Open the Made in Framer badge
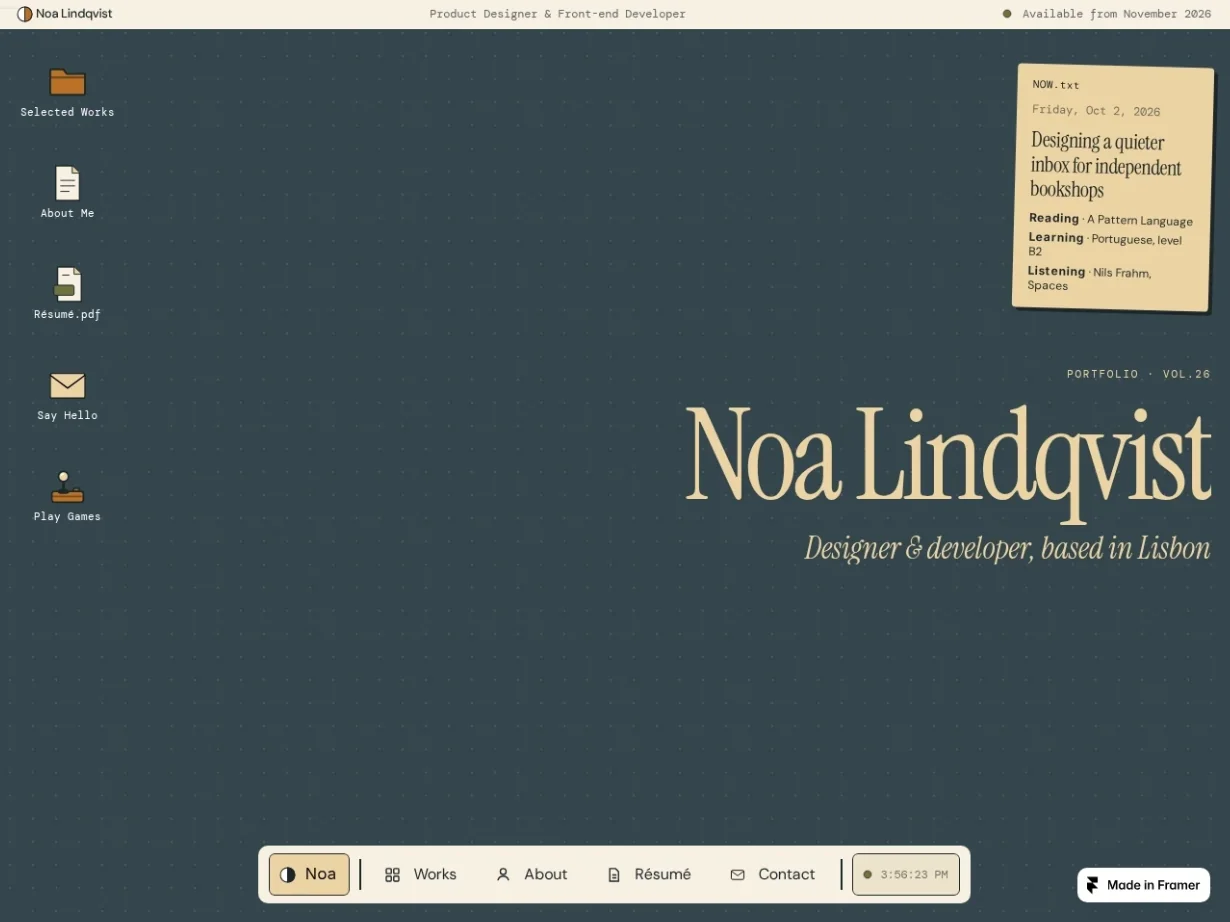The image size is (1230, 922). click(1144, 885)
